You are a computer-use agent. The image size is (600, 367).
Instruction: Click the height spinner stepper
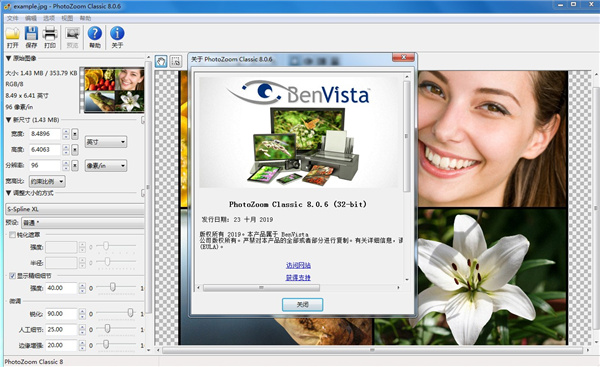pyautogui.click(x=66, y=150)
